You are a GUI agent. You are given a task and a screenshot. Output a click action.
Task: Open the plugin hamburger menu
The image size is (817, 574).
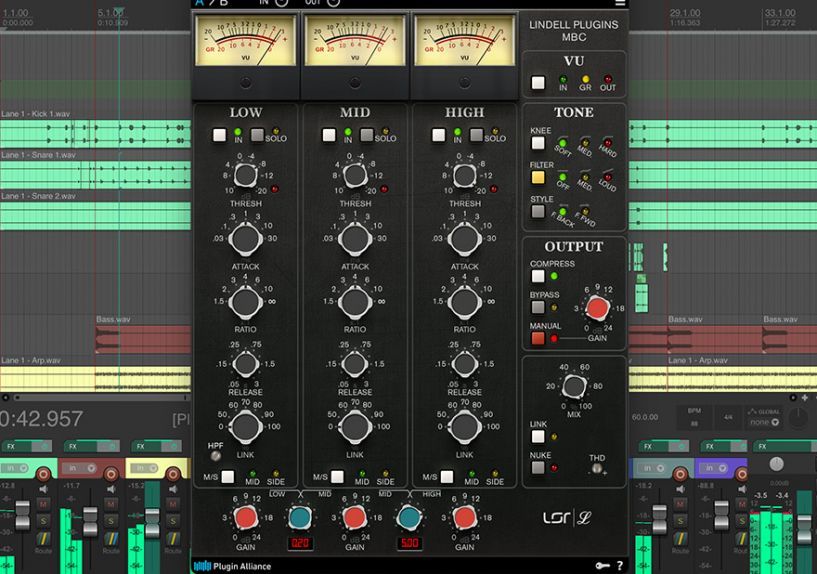[620, 3]
